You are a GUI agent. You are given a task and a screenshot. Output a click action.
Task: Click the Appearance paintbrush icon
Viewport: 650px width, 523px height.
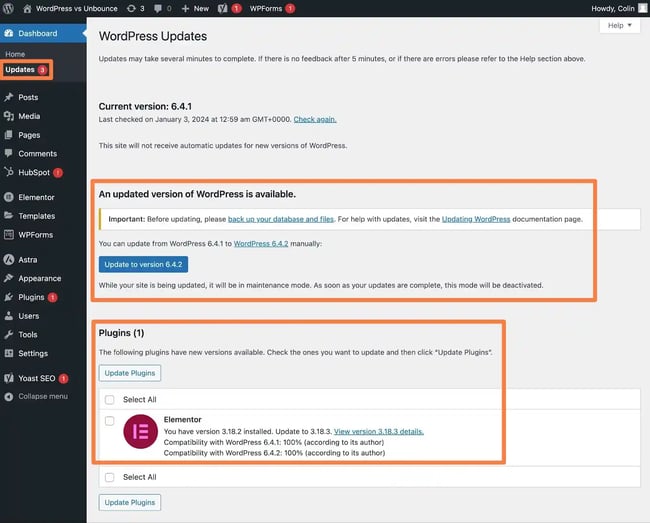pyautogui.click(x=9, y=278)
